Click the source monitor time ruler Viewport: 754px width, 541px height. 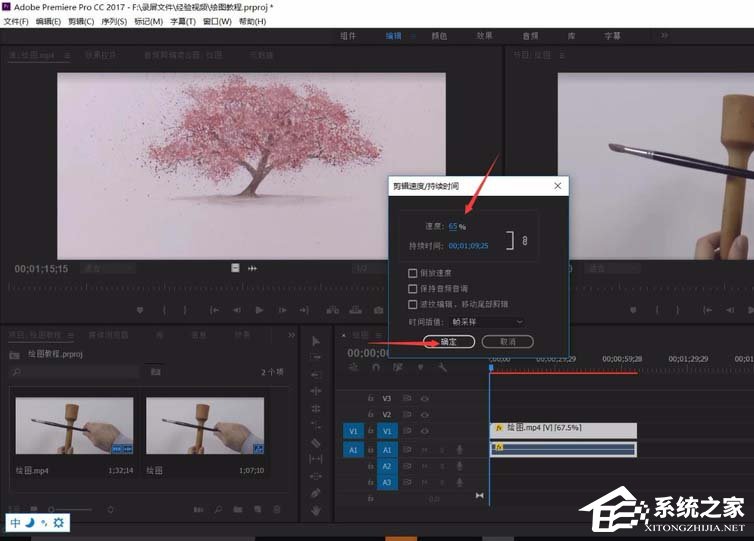coord(197,288)
